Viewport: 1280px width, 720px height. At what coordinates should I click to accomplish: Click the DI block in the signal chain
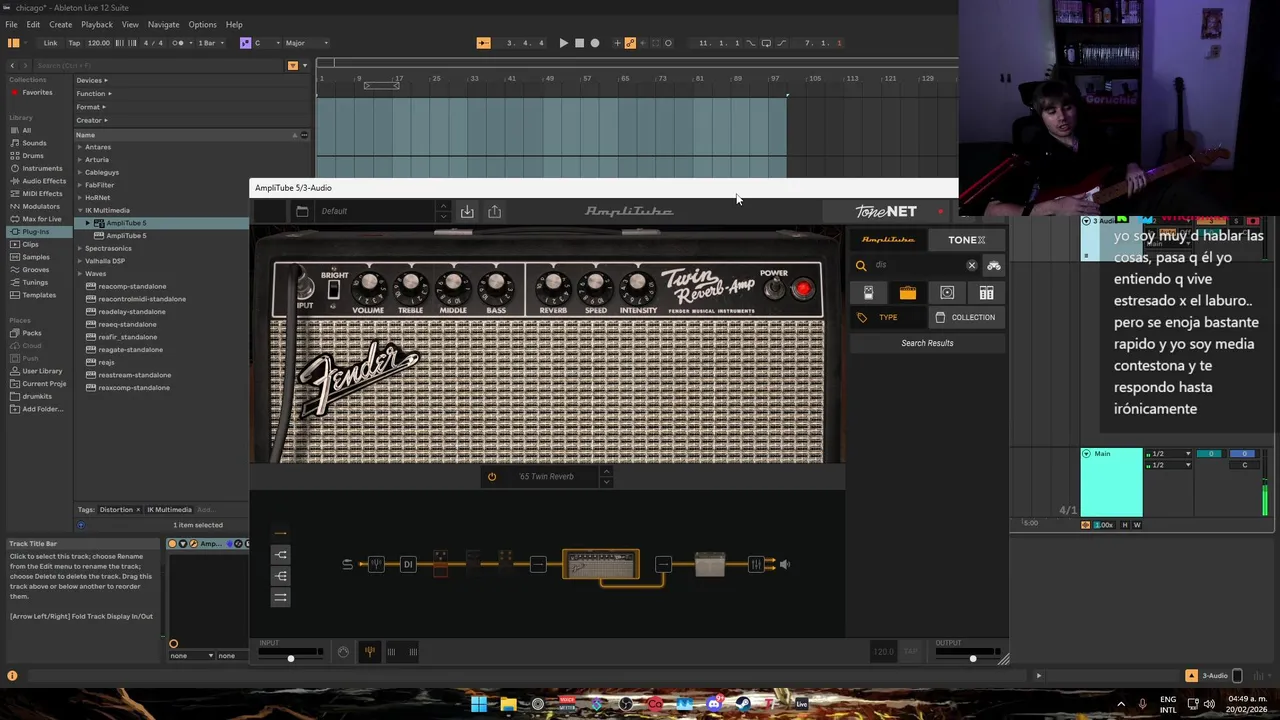point(407,564)
